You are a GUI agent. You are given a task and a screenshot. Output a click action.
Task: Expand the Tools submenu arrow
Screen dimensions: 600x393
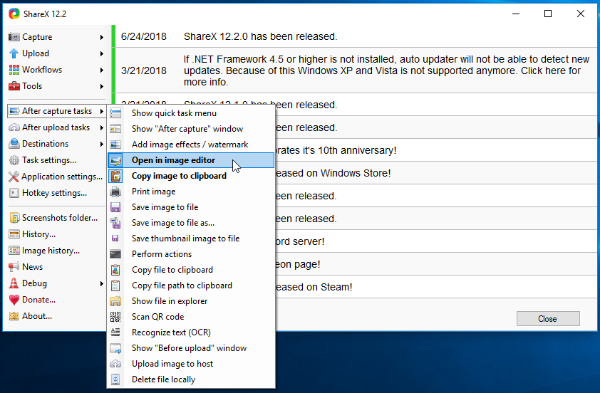(x=101, y=86)
